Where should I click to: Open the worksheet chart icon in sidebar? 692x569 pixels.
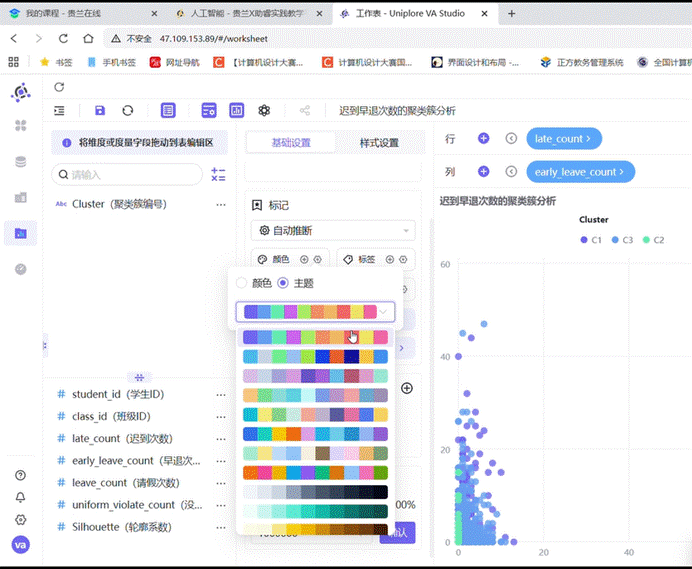coord(21,233)
